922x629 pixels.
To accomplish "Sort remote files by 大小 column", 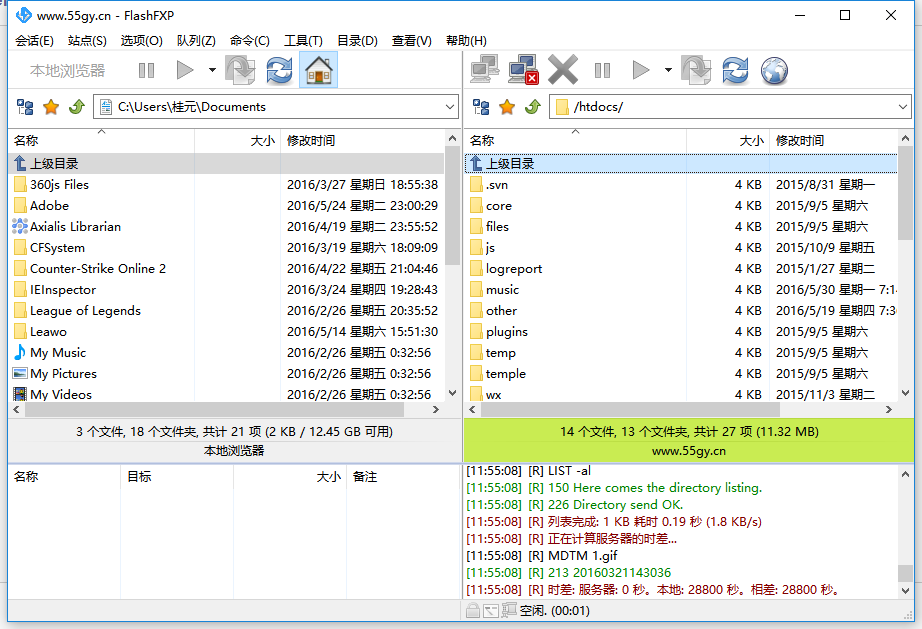I will 752,140.
